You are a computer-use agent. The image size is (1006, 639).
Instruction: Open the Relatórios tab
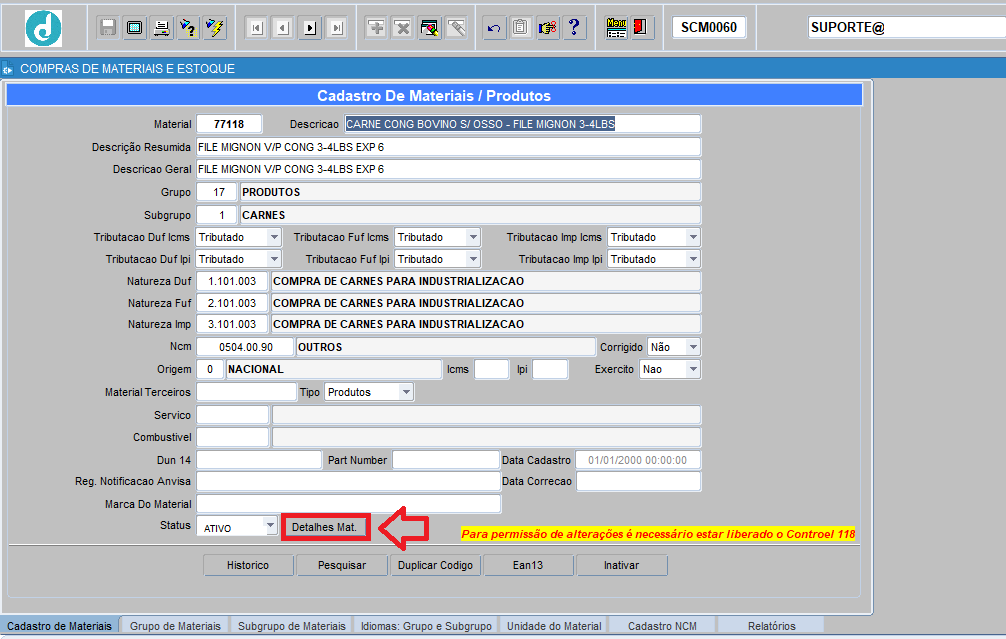(771, 626)
